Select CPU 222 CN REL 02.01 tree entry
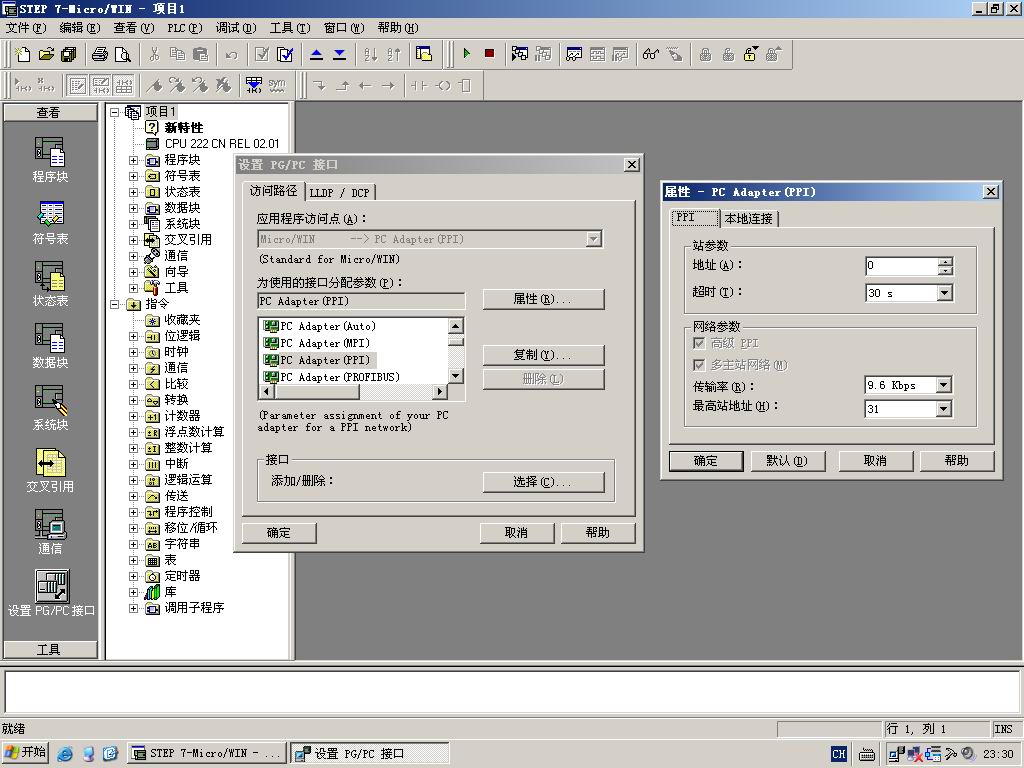Viewport: 1024px width, 768px height. coord(221,144)
